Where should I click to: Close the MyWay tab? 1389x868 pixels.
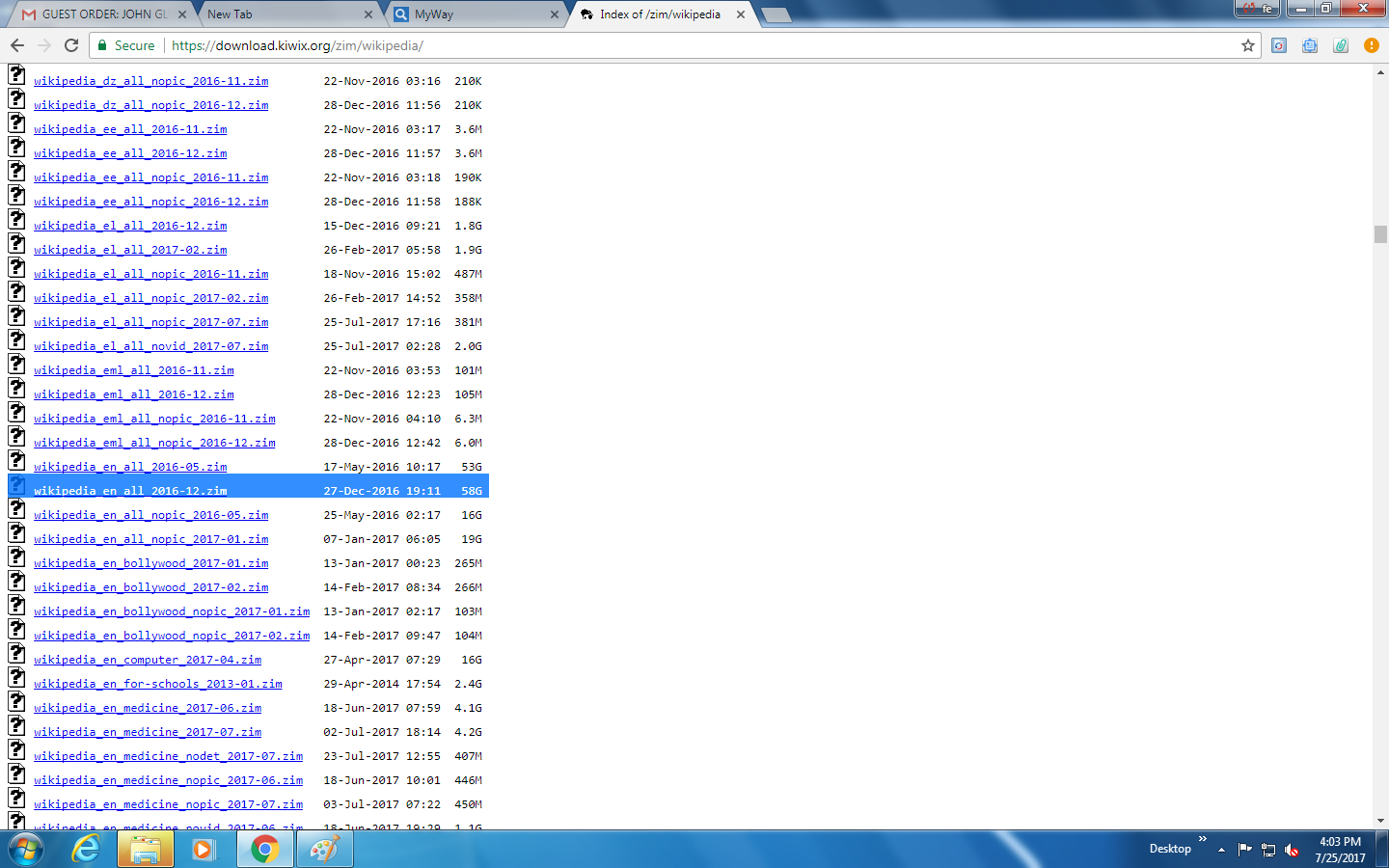pos(555,14)
